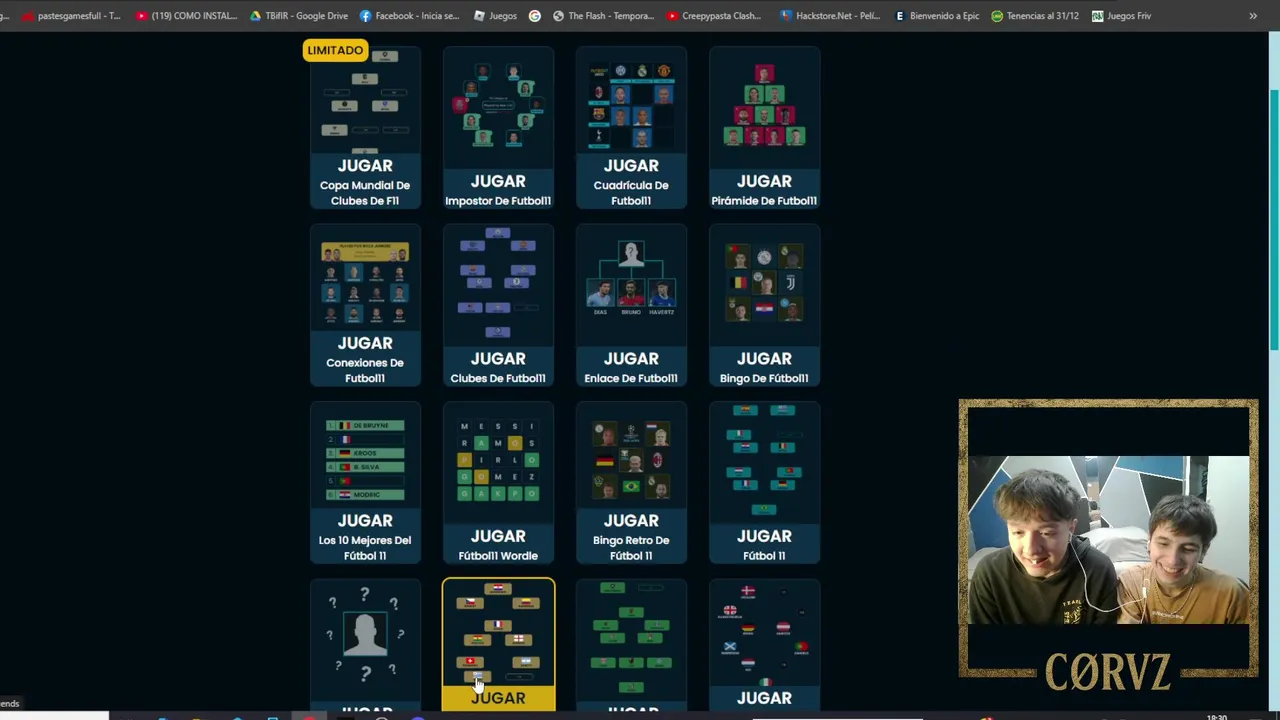Image resolution: width=1280 pixels, height=720 pixels.
Task: Open the Facebook Inicia sesión bookmark
Action: tap(409, 16)
